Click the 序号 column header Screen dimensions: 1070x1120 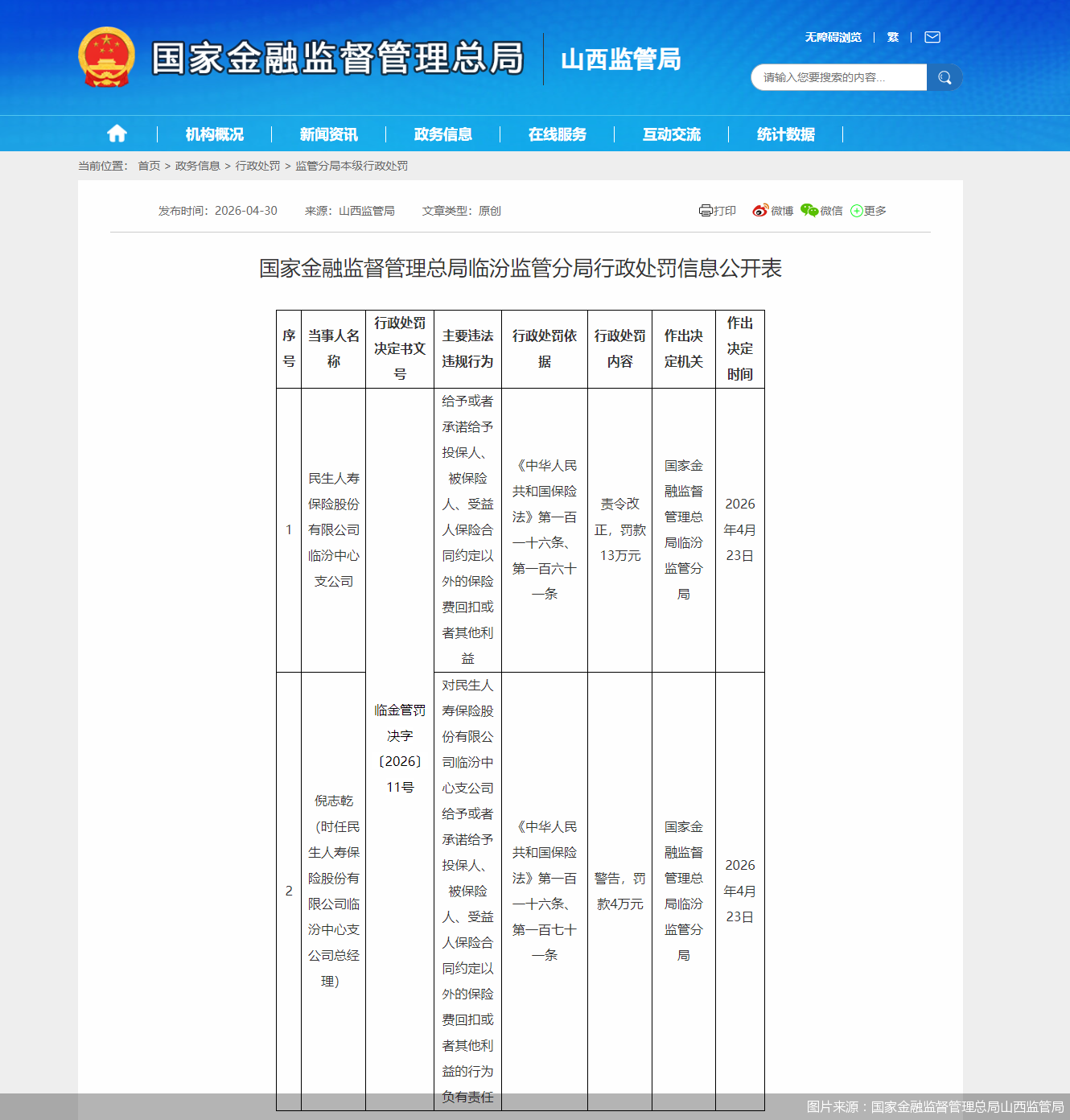[x=289, y=348]
